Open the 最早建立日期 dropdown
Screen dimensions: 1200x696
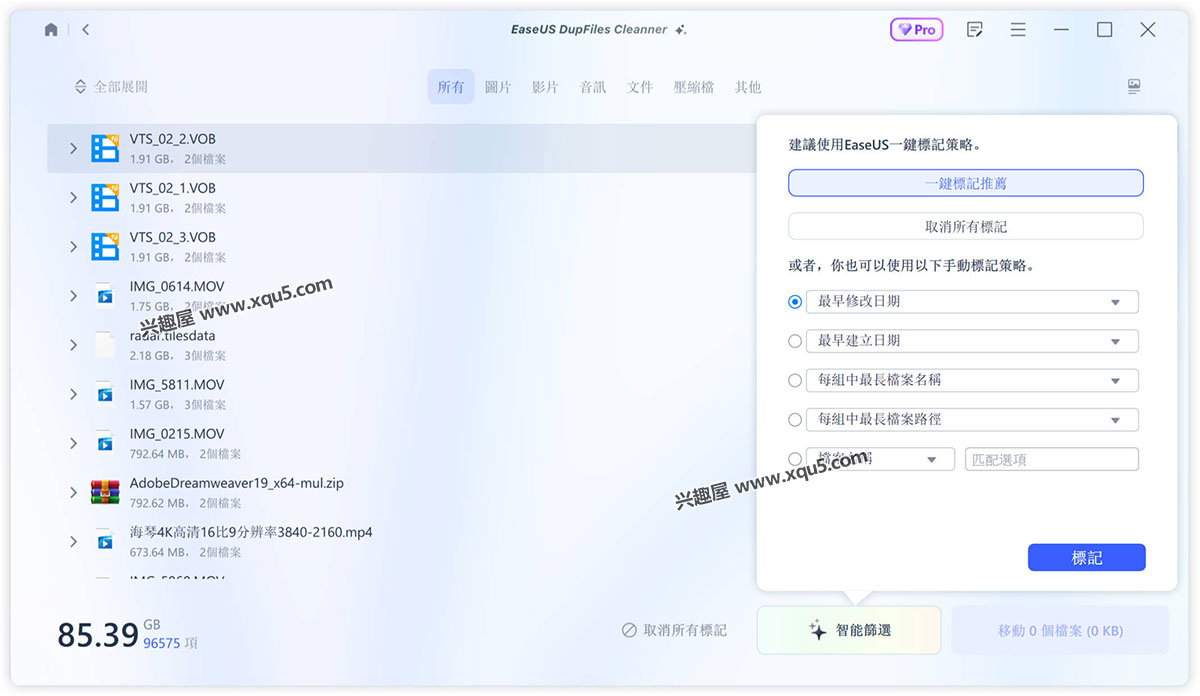pyautogui.click(x=973, y=341)
